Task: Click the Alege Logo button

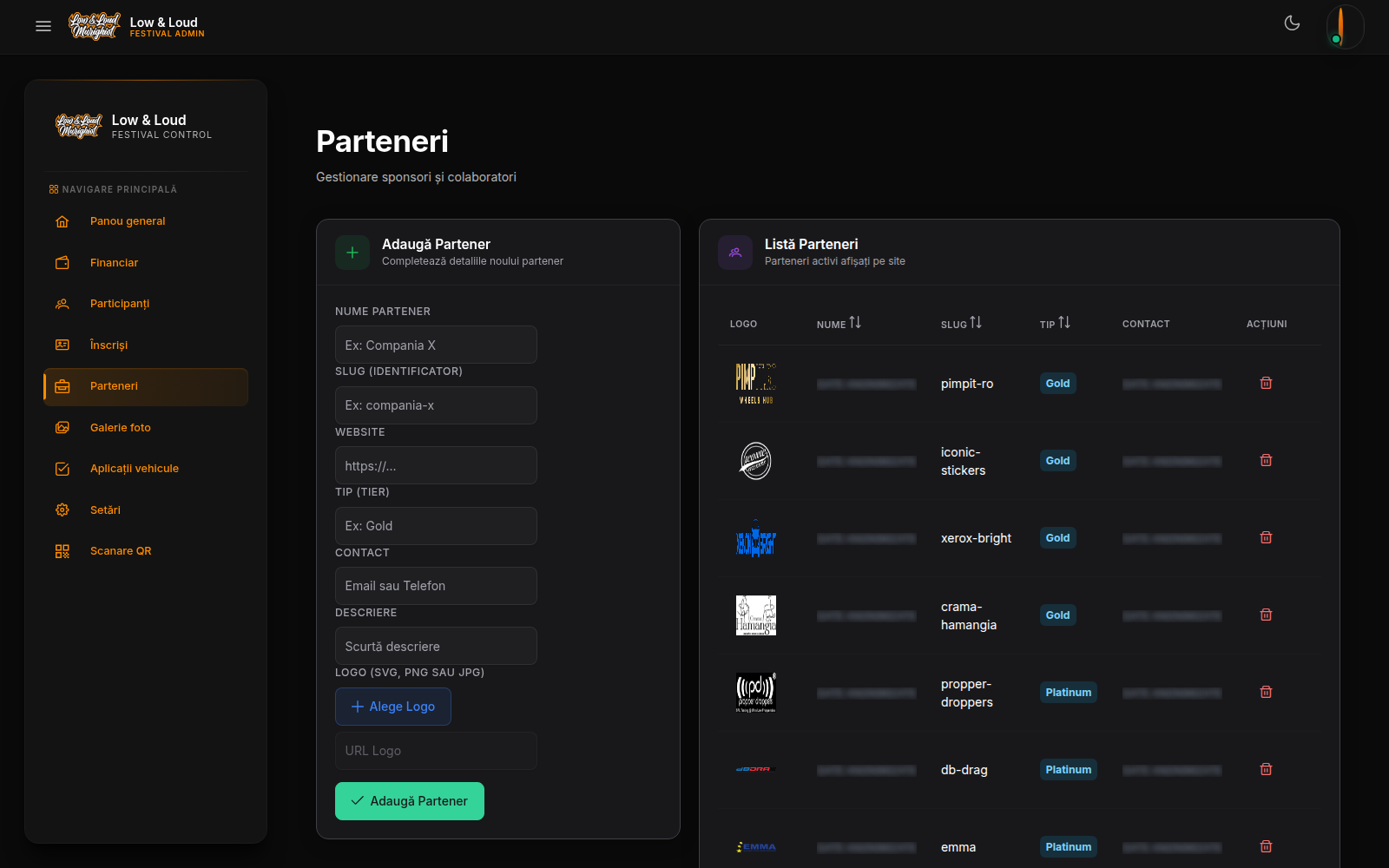Action: tap(393, 707)
